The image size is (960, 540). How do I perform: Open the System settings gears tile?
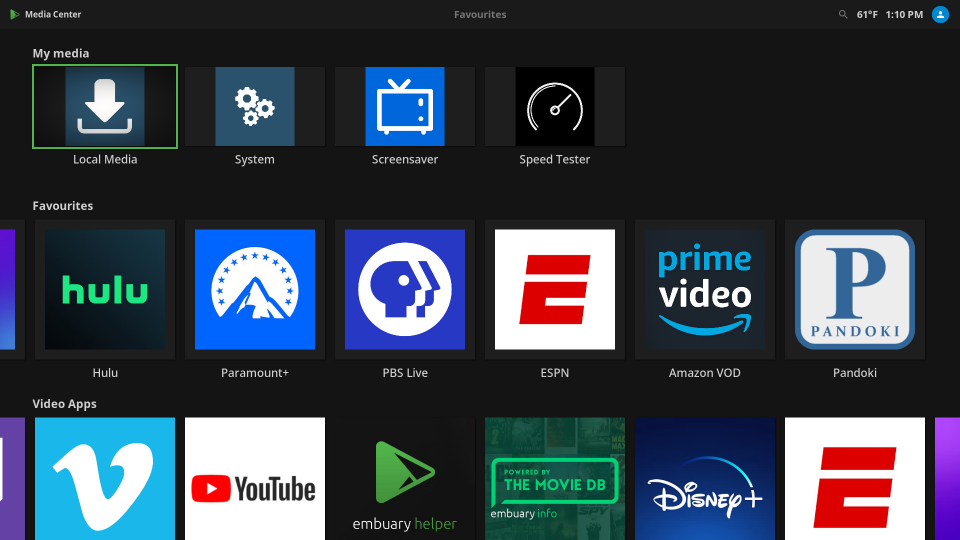[255, 107]
